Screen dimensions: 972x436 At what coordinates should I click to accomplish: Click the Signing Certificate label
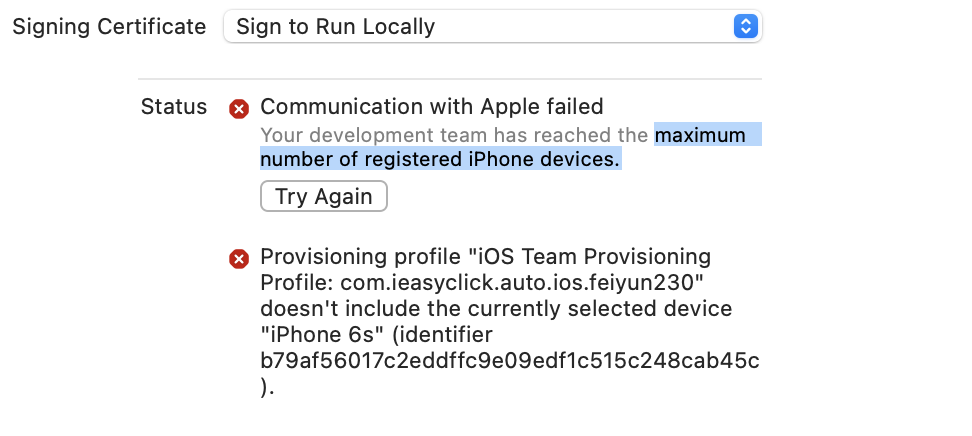pos(109,27)
